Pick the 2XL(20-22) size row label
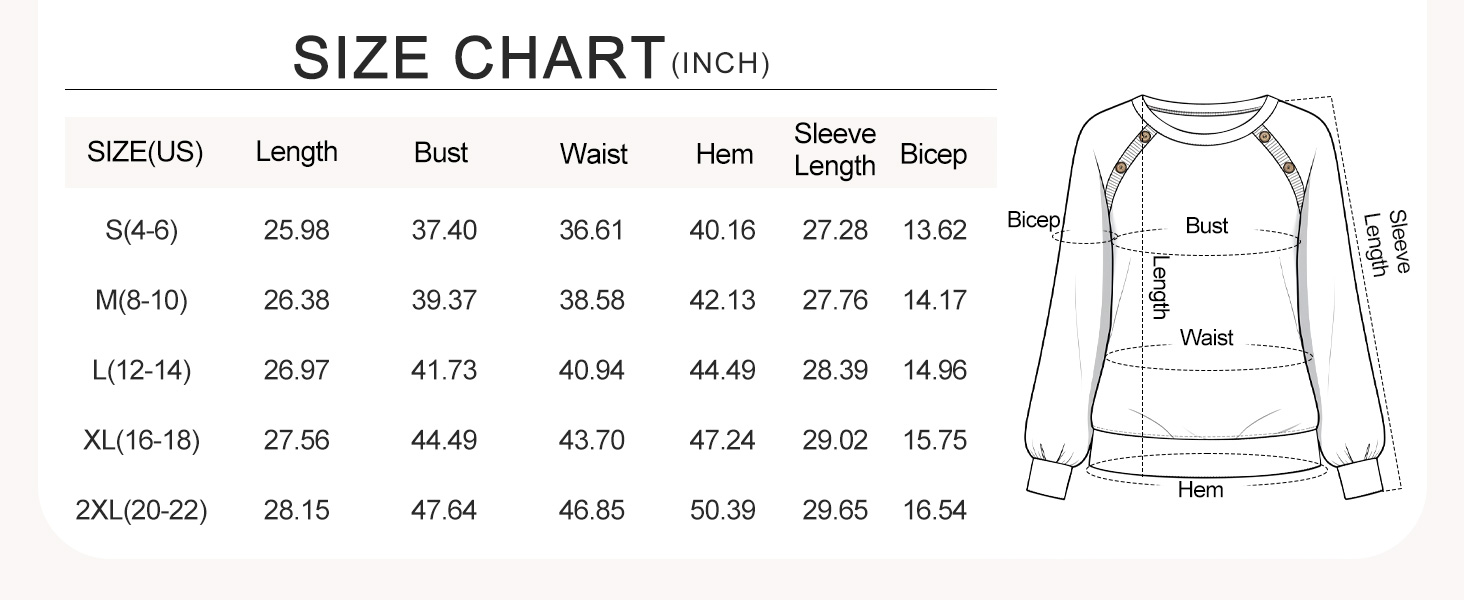Image resolution: width=1464 pixels, height=600 pixels. pyautogui.click(x=141, y=511)
